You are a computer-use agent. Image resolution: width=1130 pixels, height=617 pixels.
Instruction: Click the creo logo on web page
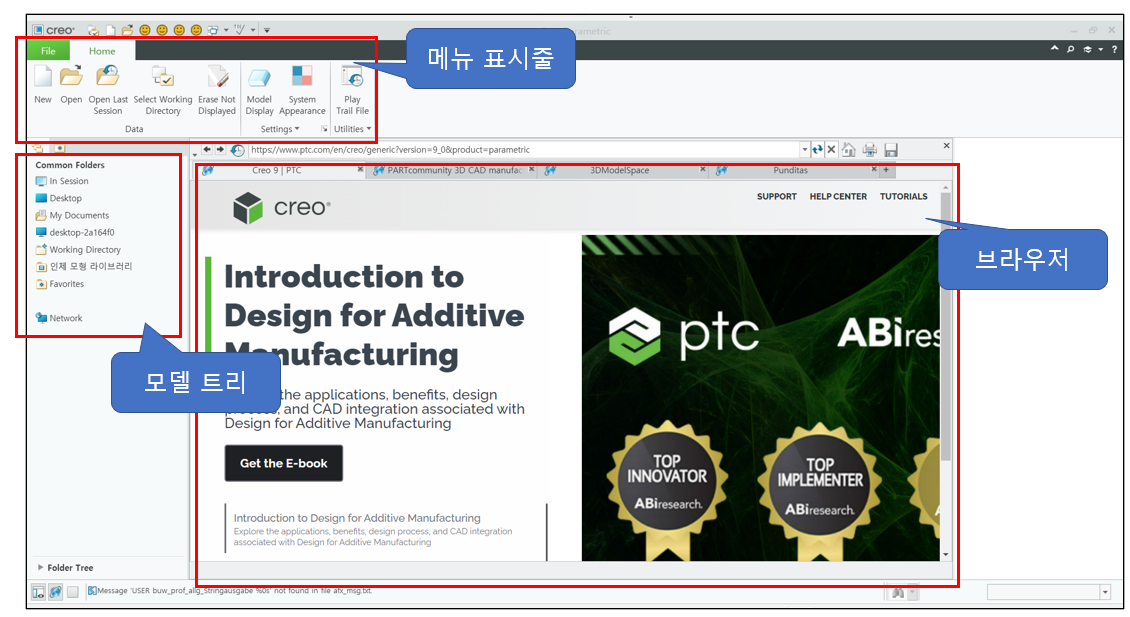(x=282, y=208)
